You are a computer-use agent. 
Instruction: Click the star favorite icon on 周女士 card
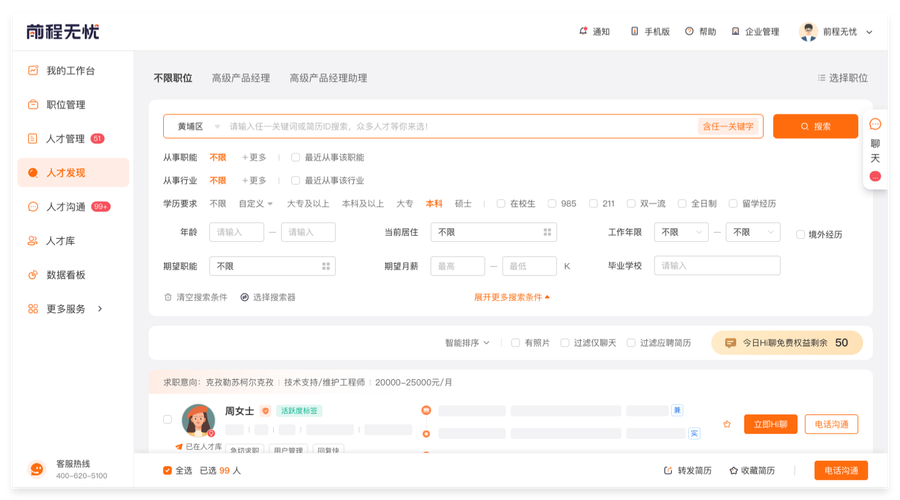727,424
